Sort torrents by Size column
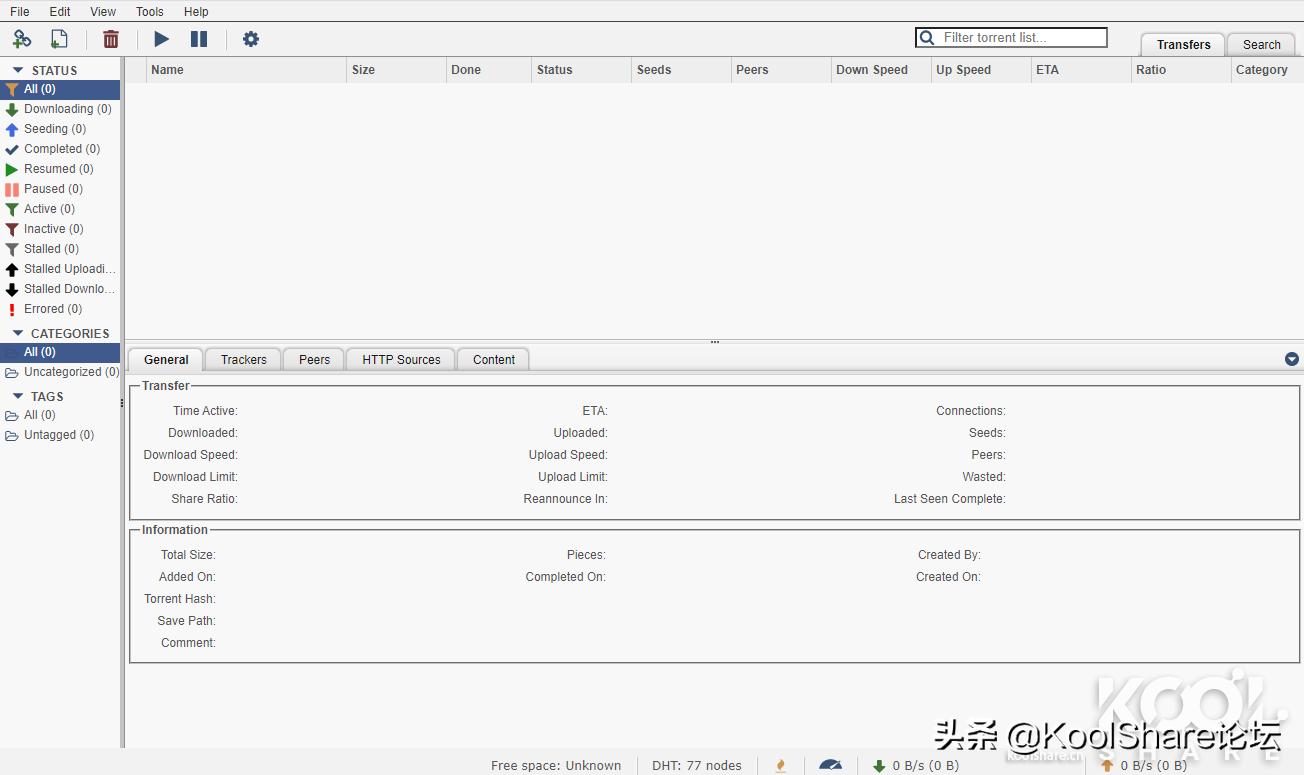Image resolution: width=1304 pixels, height=775 pixels. 397,70
